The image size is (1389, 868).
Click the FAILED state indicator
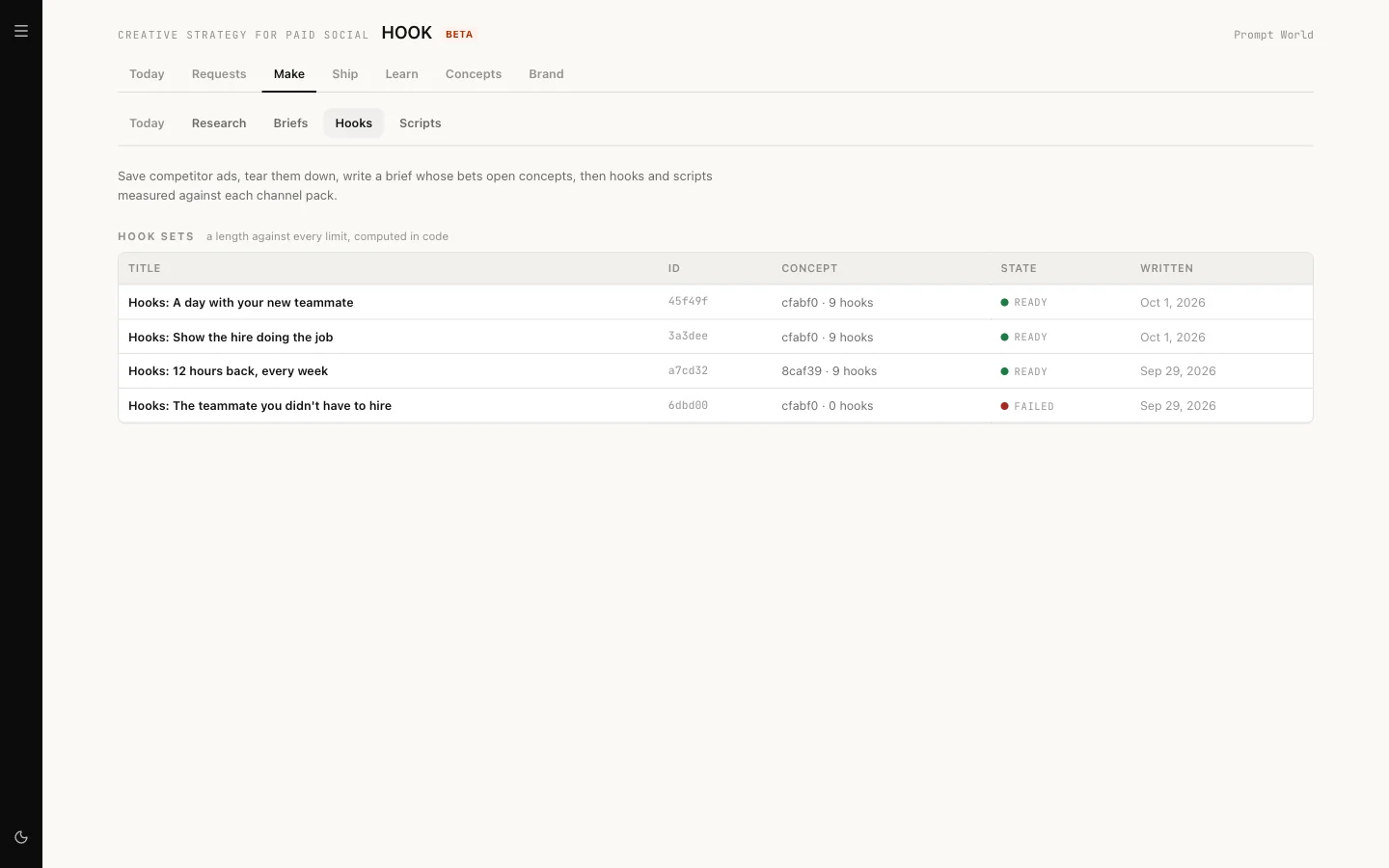pos(1027,406)
